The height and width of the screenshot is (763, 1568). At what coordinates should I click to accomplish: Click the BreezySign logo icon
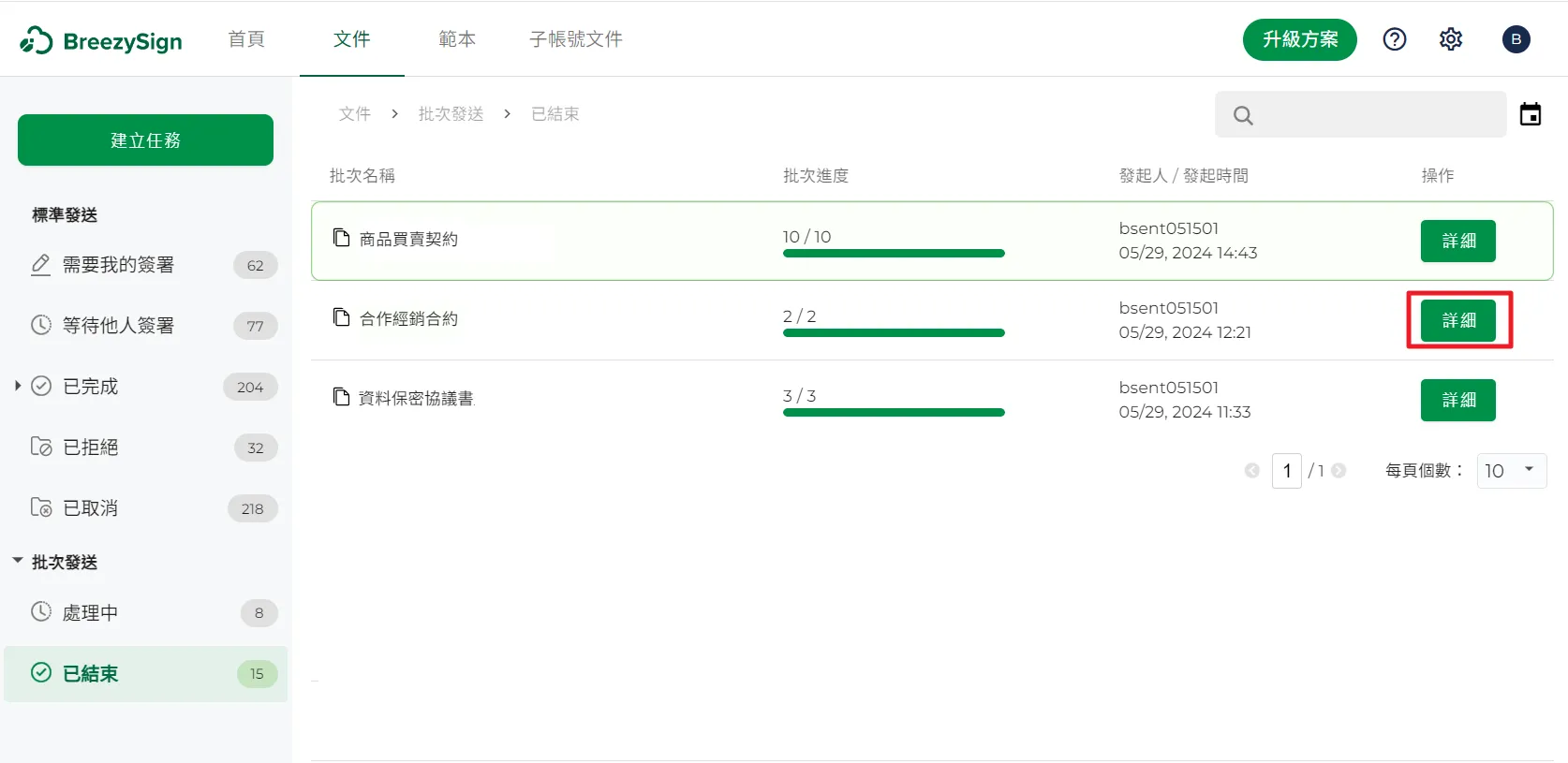coord(37,40)
